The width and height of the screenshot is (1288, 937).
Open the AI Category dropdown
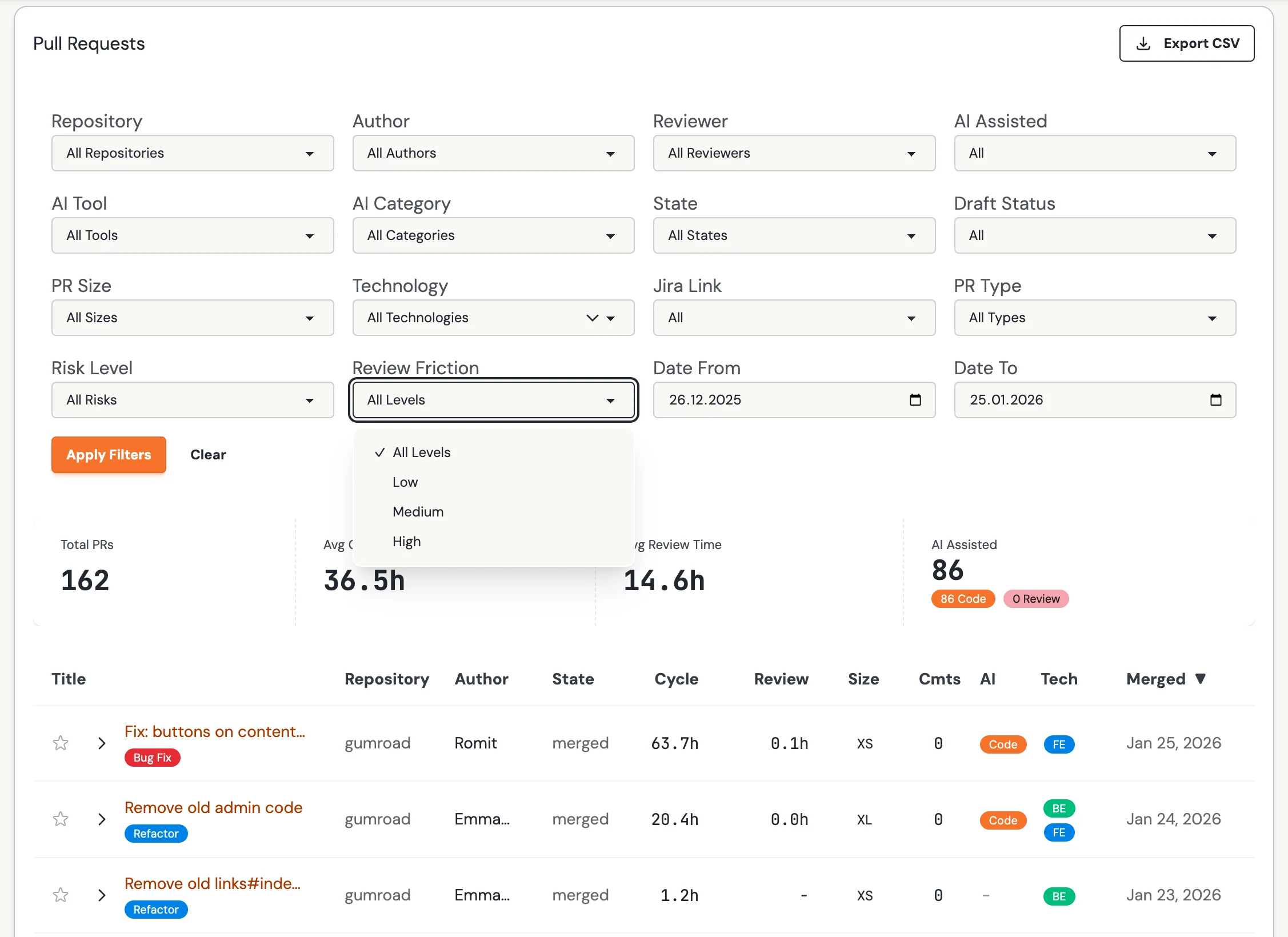point(493,235)
